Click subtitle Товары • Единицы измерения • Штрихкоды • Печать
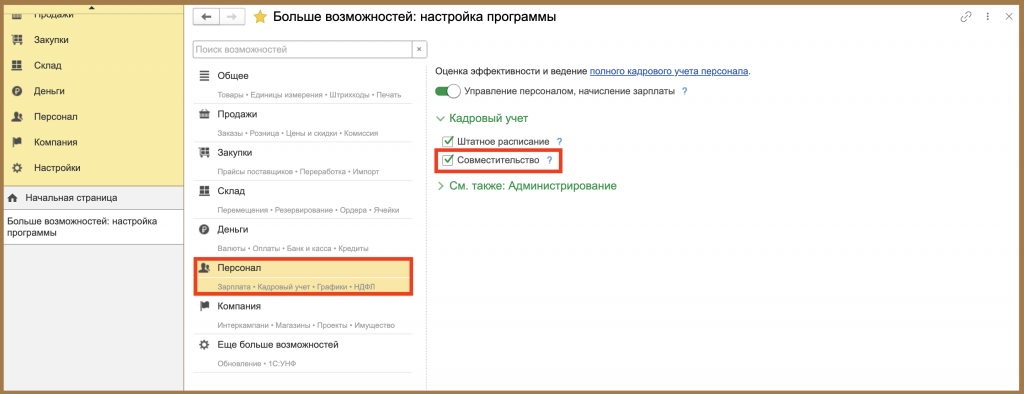Screen dimensions: 1024x394 click(309, 95)
